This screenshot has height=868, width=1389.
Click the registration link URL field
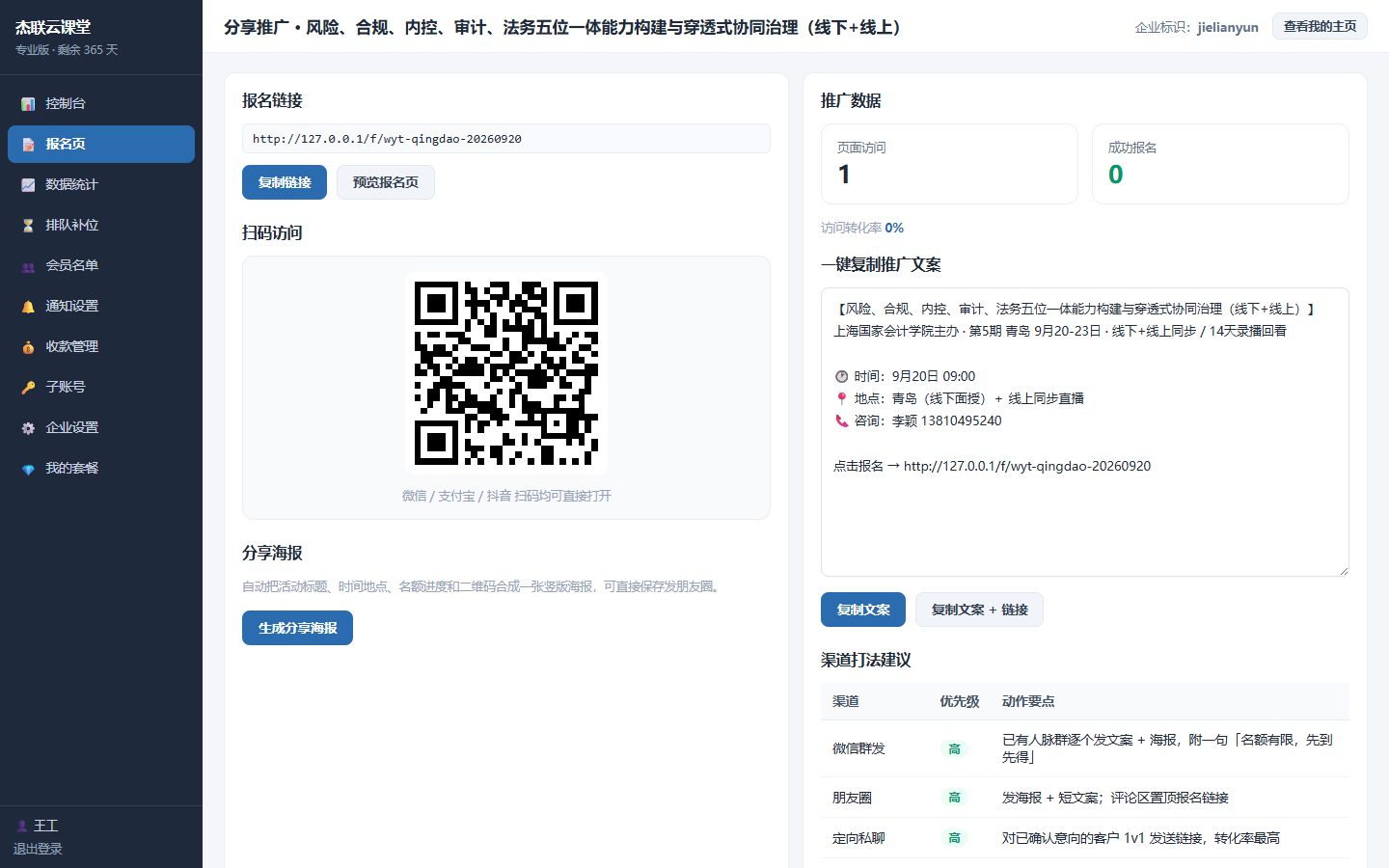(x=506, y=139)
